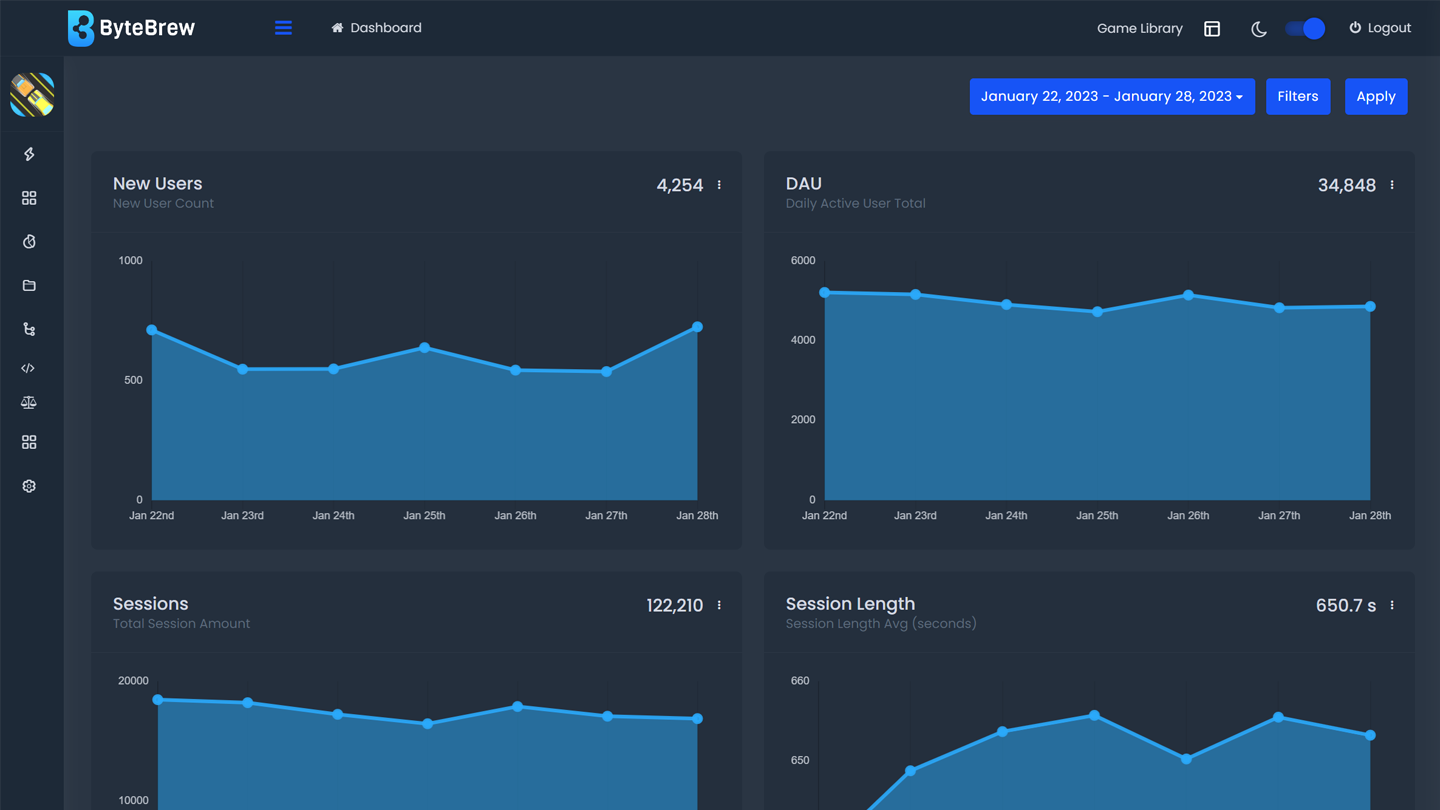This screenshot has width=1440, height=810.
Task: Open the Dashboard breadcrumb link
Action: [377, 28]
